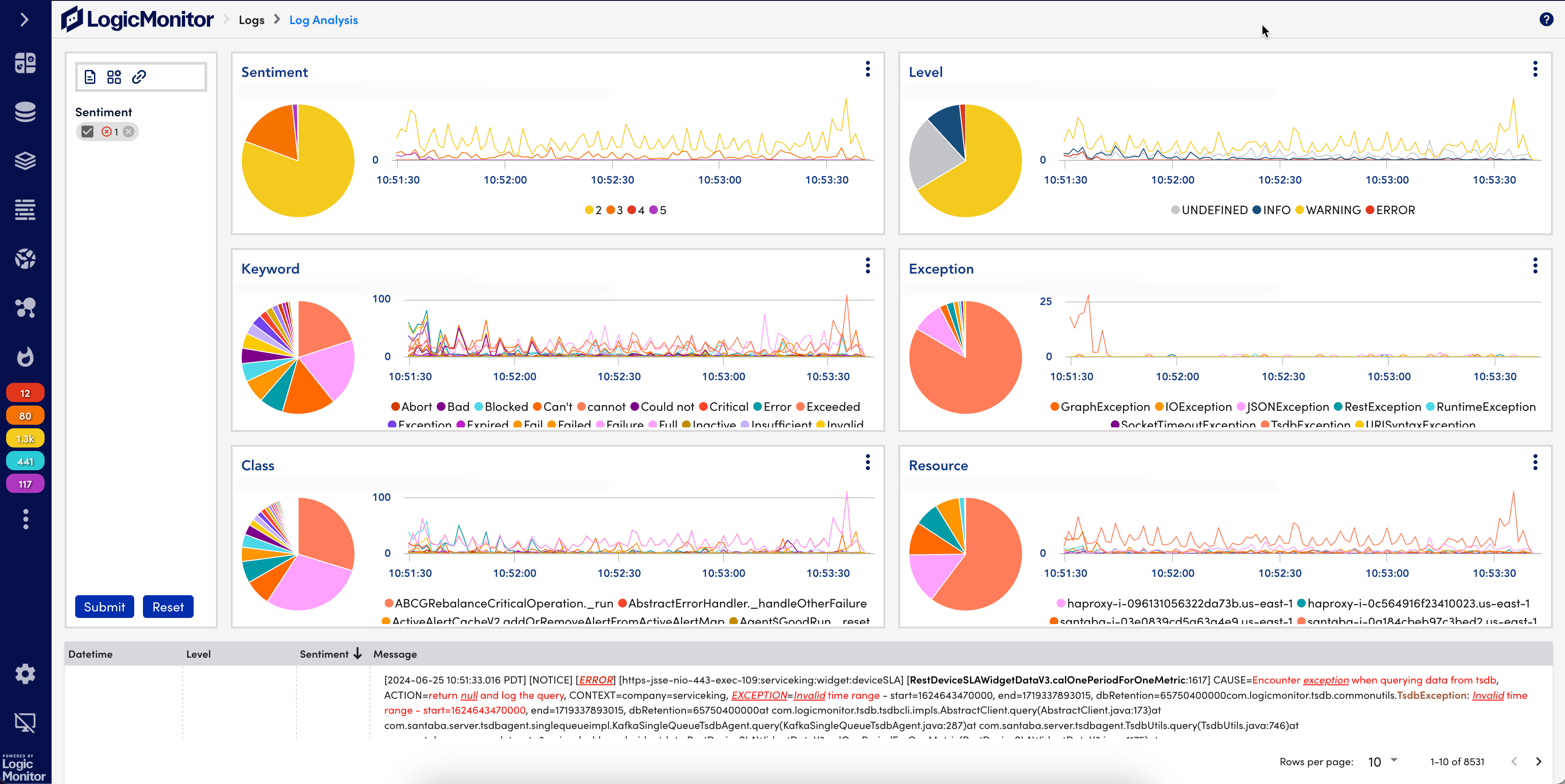Select the Mapping topology icon in the sidebar
This screenshot has height=784, width=1565.
tap(25, 307)
